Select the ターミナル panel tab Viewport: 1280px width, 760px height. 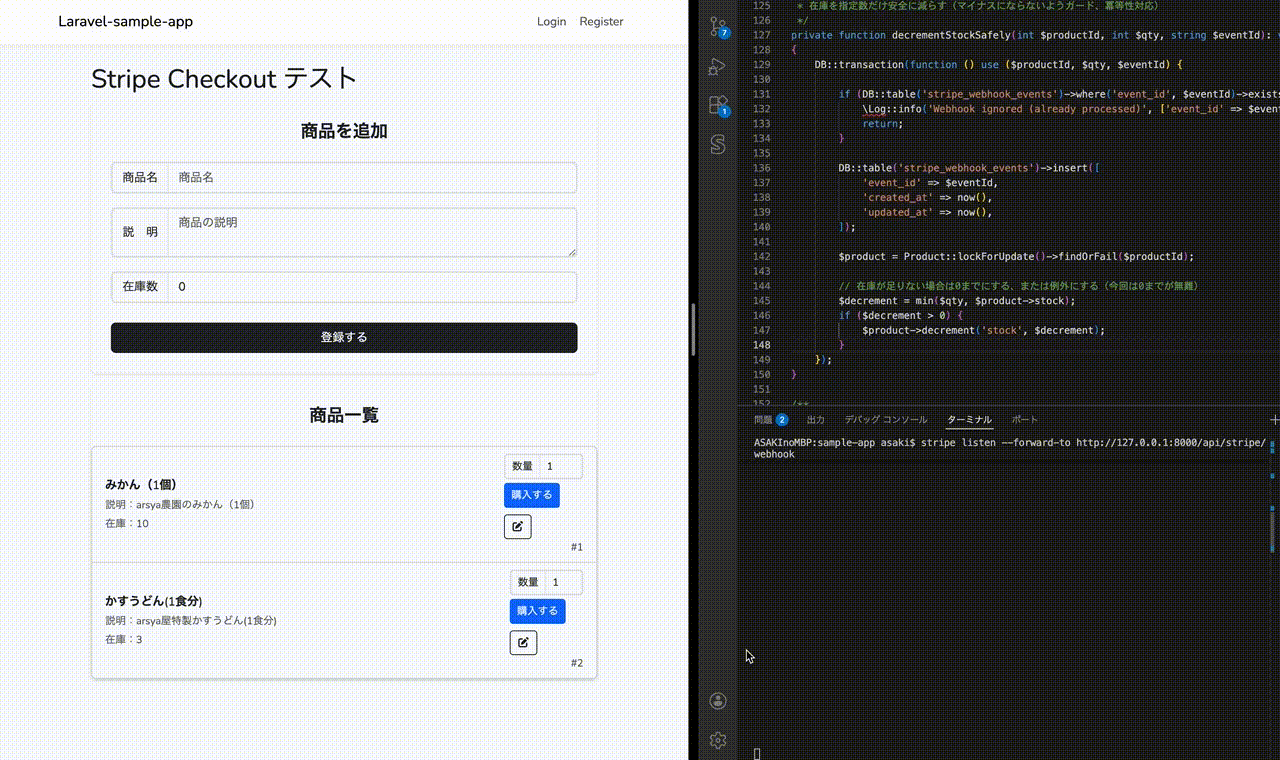(x=969, y=420)
